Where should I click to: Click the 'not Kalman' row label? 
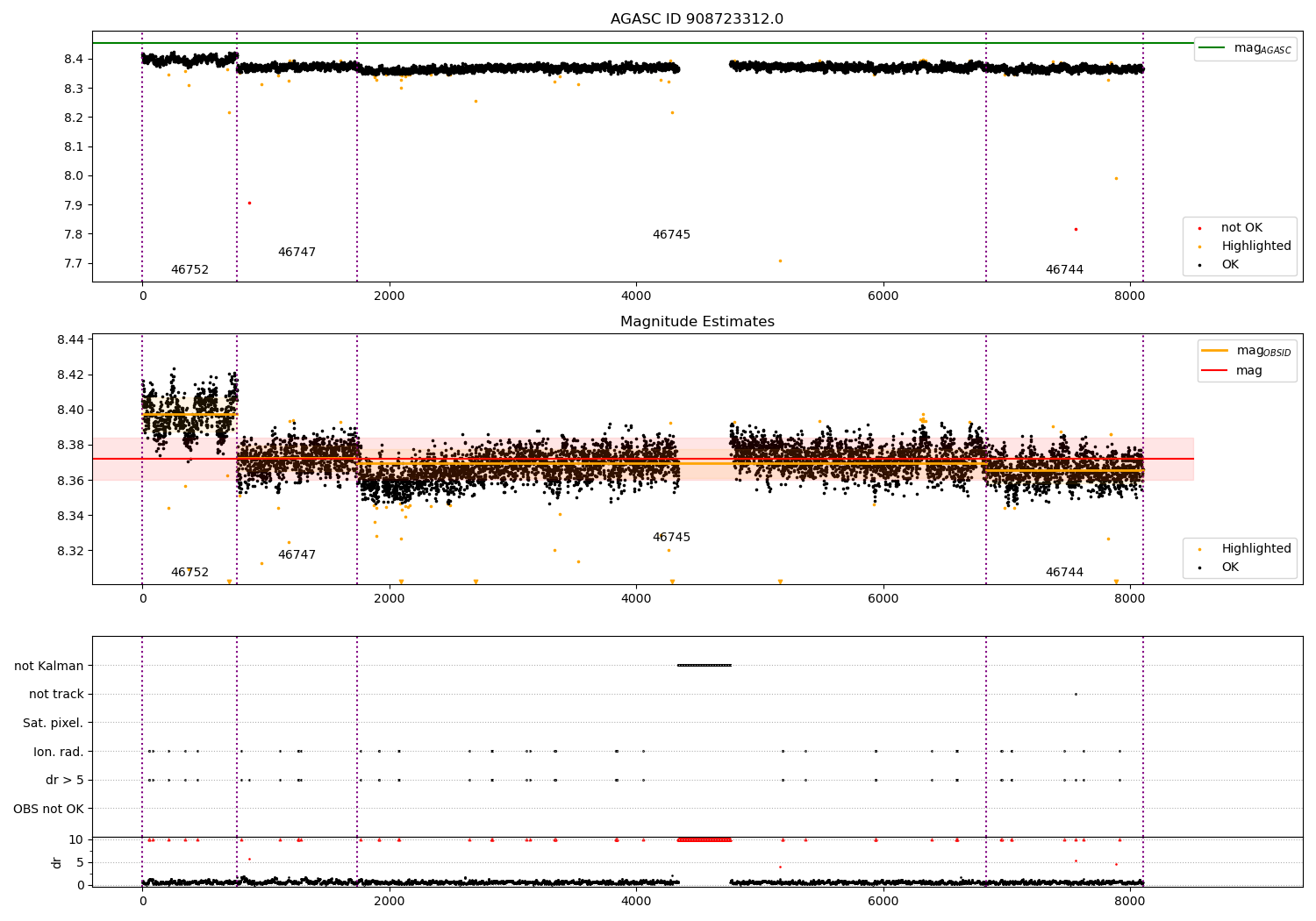point(49,666)
